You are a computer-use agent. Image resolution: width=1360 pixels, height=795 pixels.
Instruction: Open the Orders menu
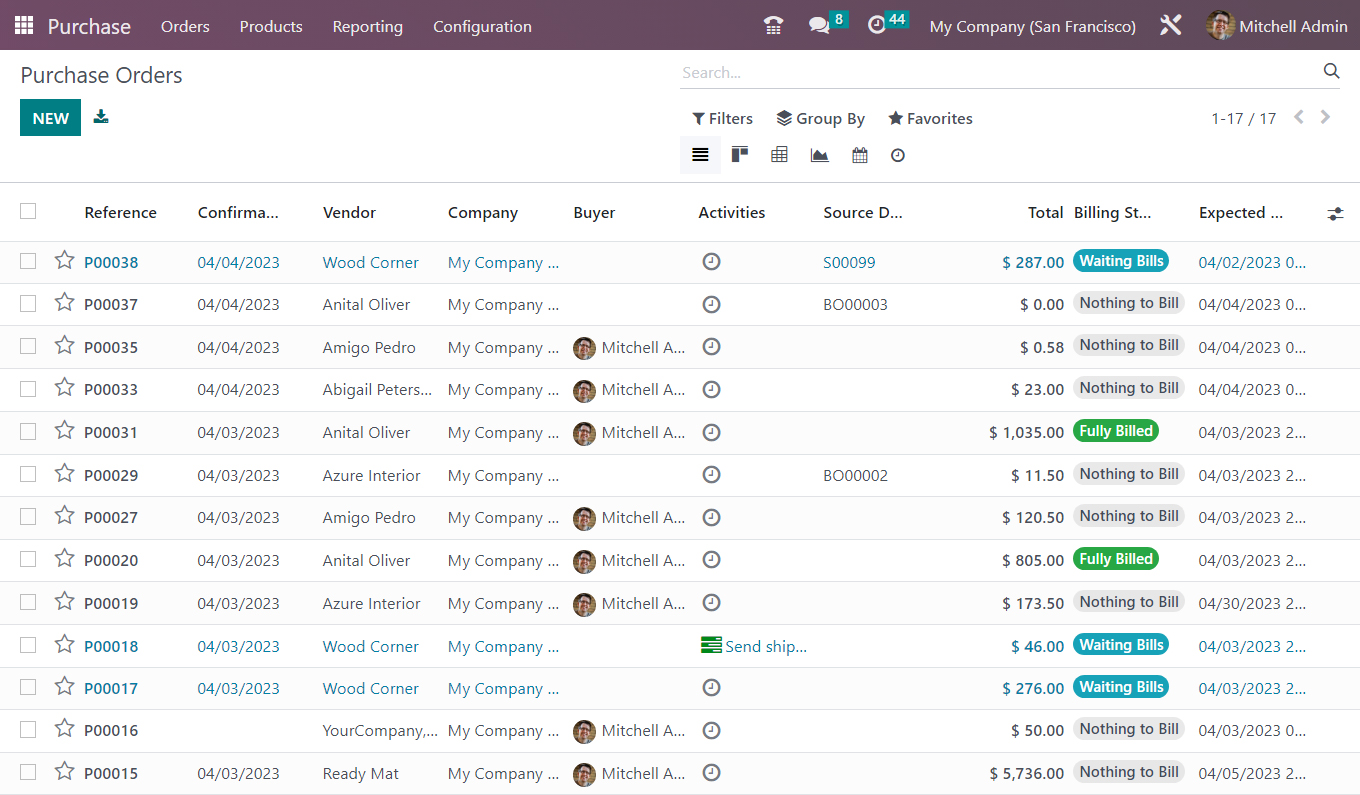(185, 26)
